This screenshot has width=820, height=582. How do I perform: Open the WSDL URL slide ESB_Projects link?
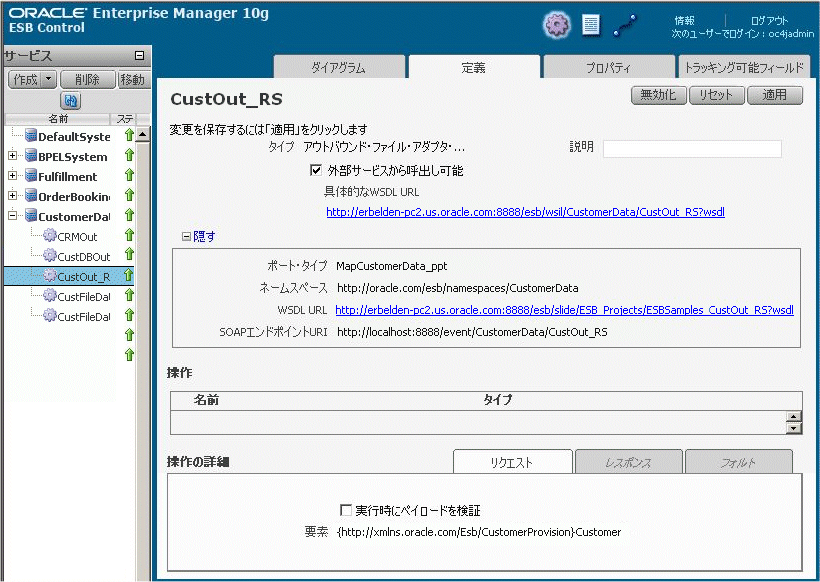pos(564,310)
